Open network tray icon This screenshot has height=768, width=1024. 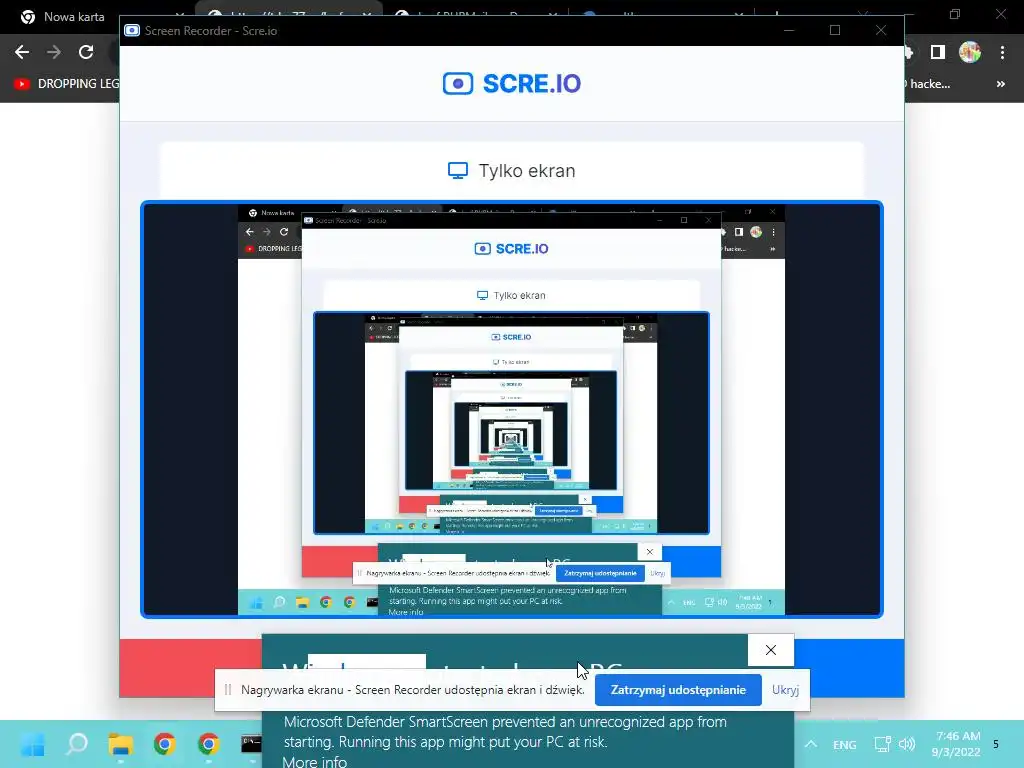(882, 744)
